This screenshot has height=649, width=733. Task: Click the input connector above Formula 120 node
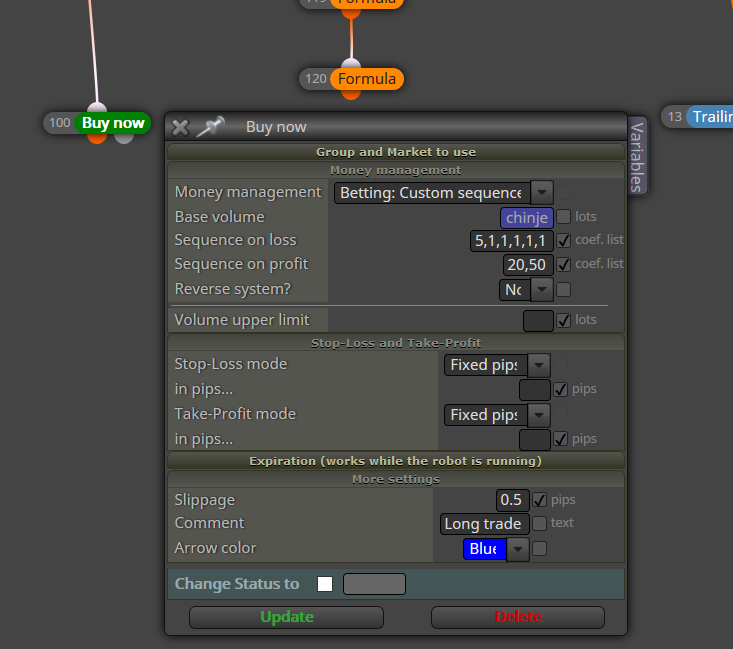[x=351, y=64]
